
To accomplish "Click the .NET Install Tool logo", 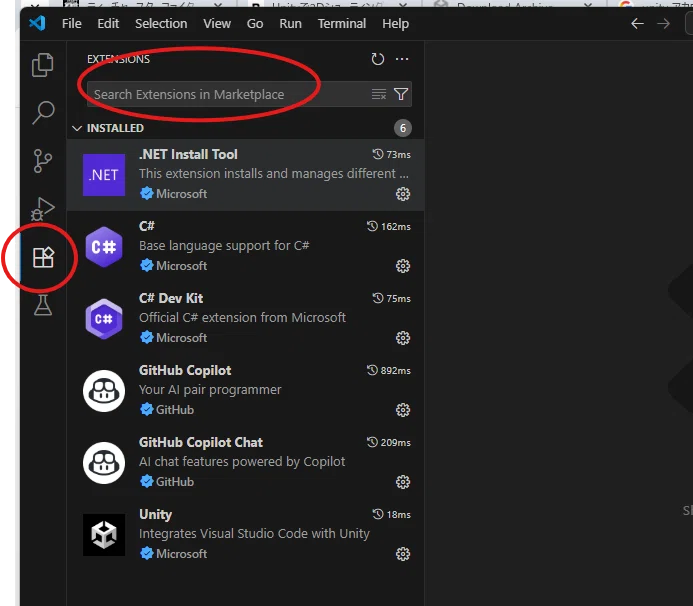I will (x=104, y=175).
